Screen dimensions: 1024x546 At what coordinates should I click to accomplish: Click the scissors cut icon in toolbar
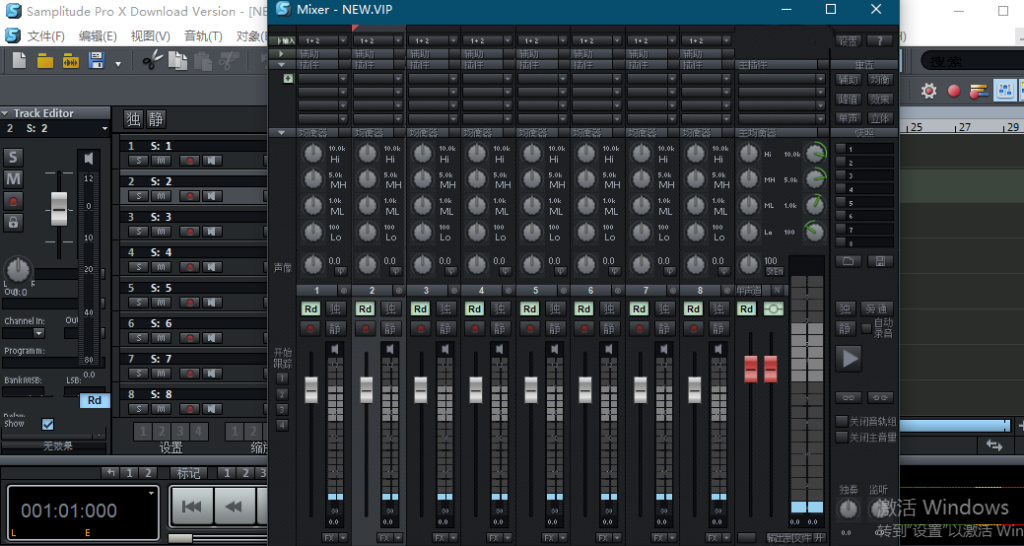tap(151, 61)
